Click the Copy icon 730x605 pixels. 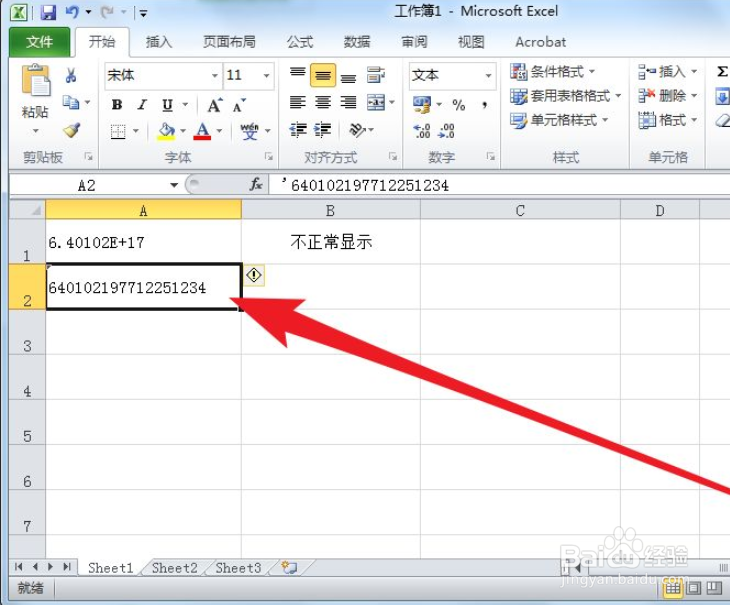[x=71, y=102]
